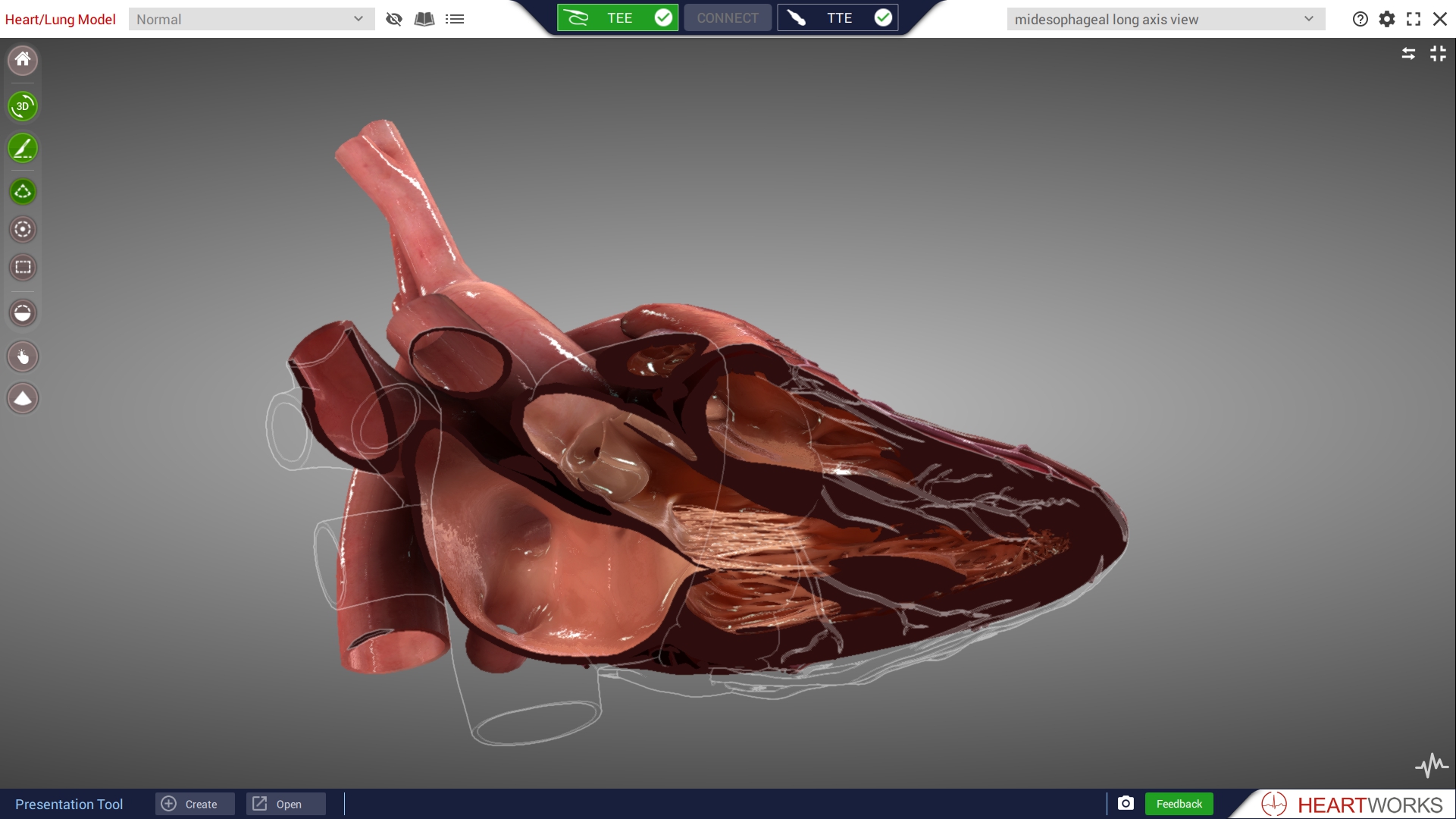Toggle the TEE probe mode
Viewport: 1456px width, 819px height.
pos(618,17)
